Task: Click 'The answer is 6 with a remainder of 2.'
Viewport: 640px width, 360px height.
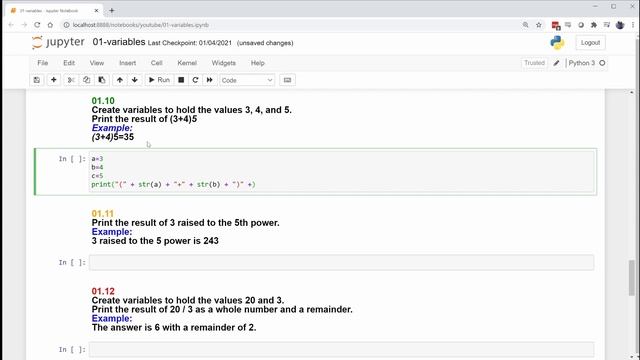Action: pos(174,327)
